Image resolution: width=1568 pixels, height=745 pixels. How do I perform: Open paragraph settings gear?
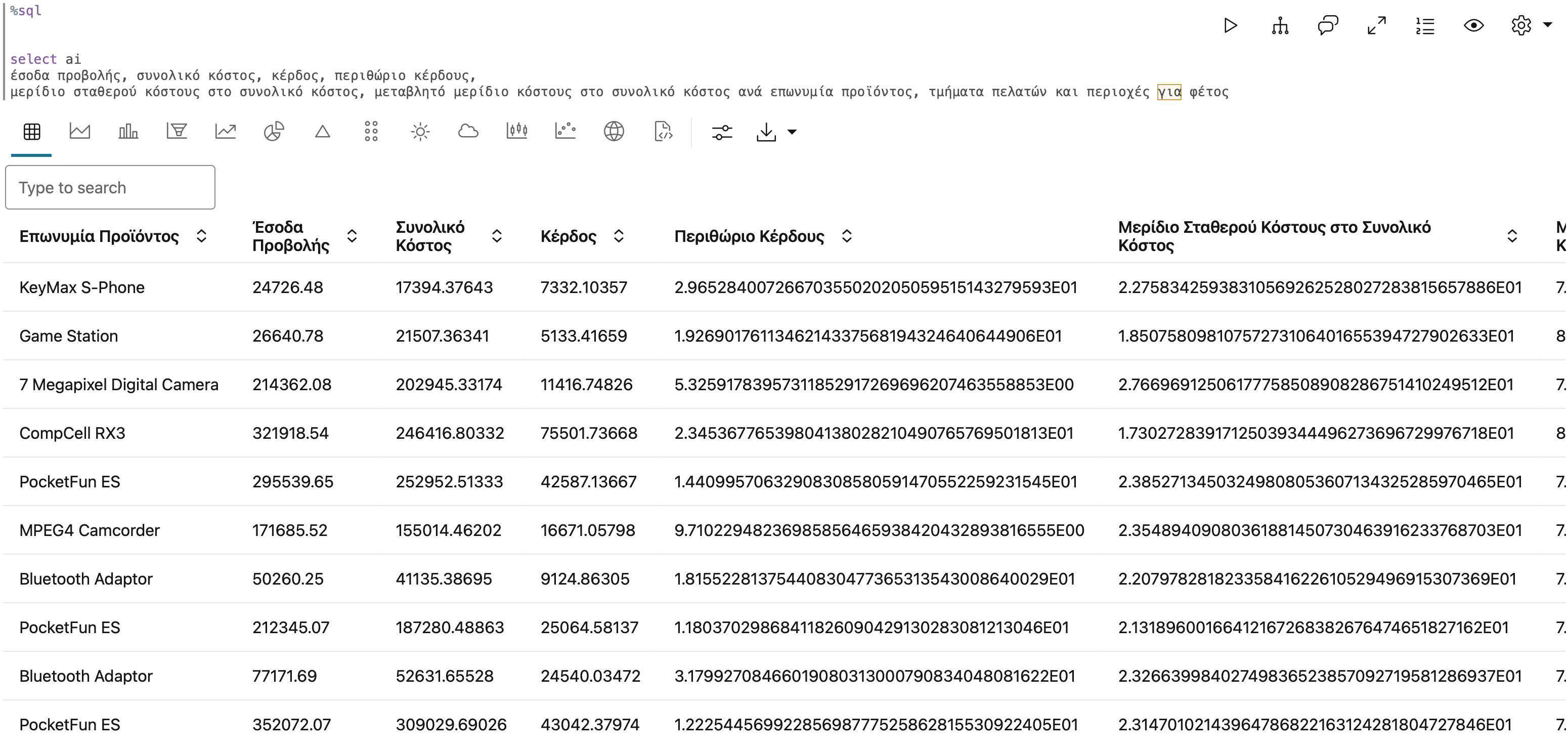click(1521, 26)
